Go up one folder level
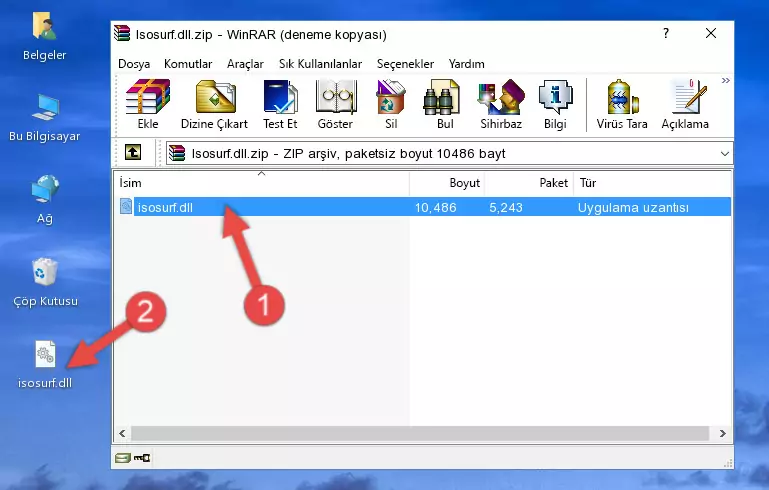769x490 pixels. [133, 153]
